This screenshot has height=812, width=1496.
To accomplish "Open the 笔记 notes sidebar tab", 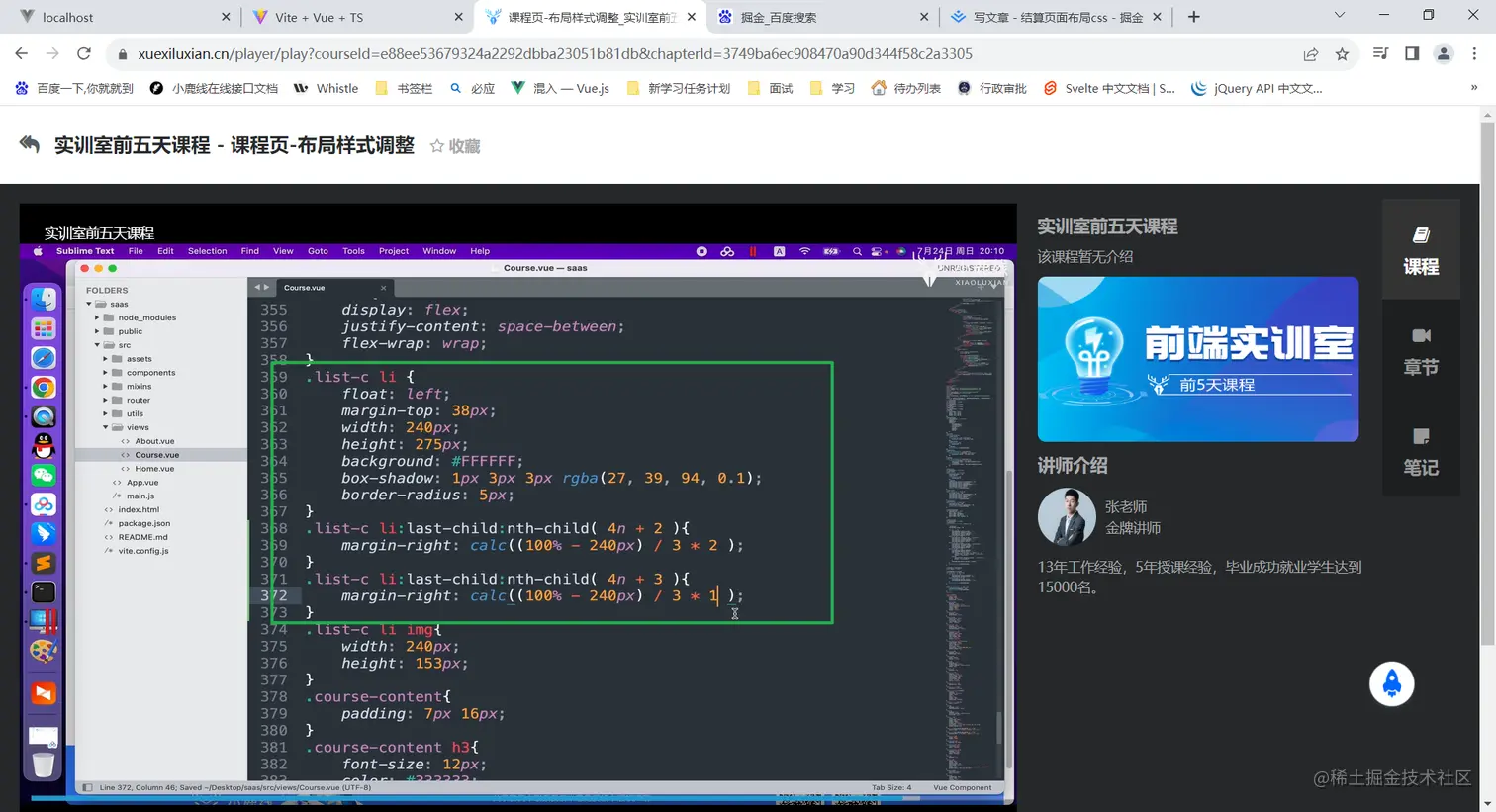I will click(x=1421, y=451).
